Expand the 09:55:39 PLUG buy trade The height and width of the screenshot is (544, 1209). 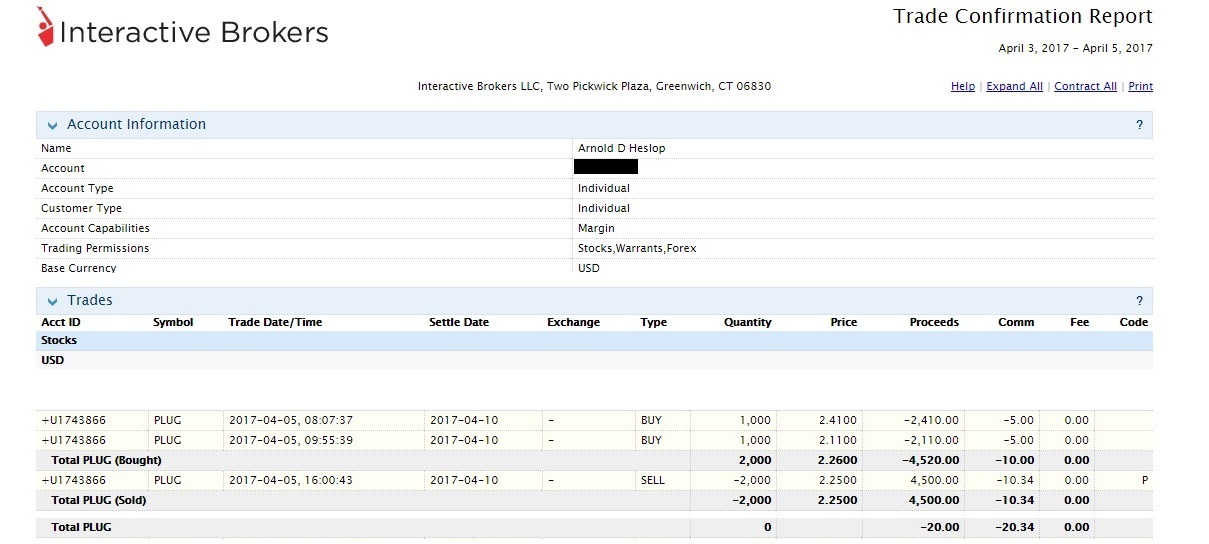(43, 440)
